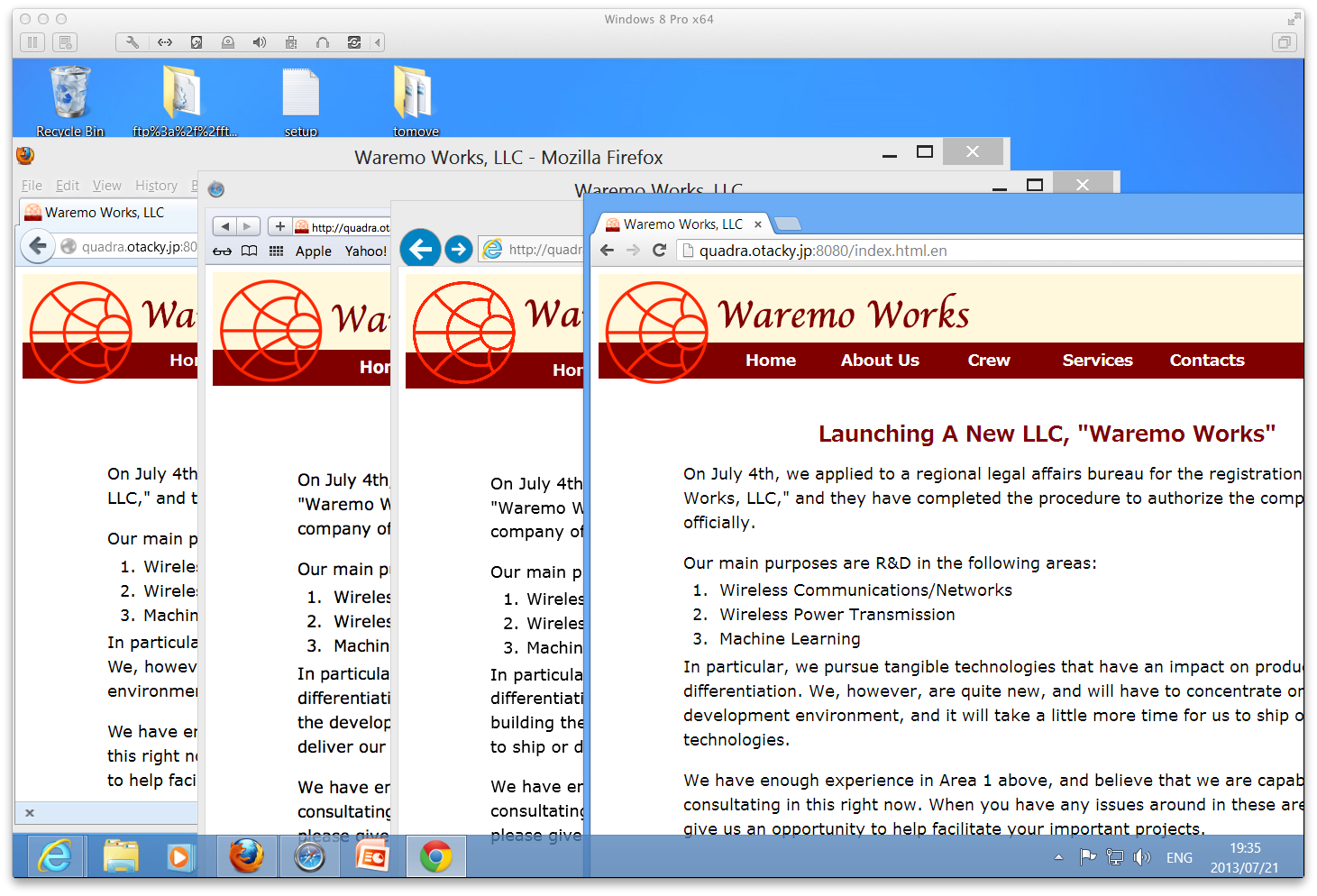
Task: Select the ftp folder on desktop
Action: [184, 101]
